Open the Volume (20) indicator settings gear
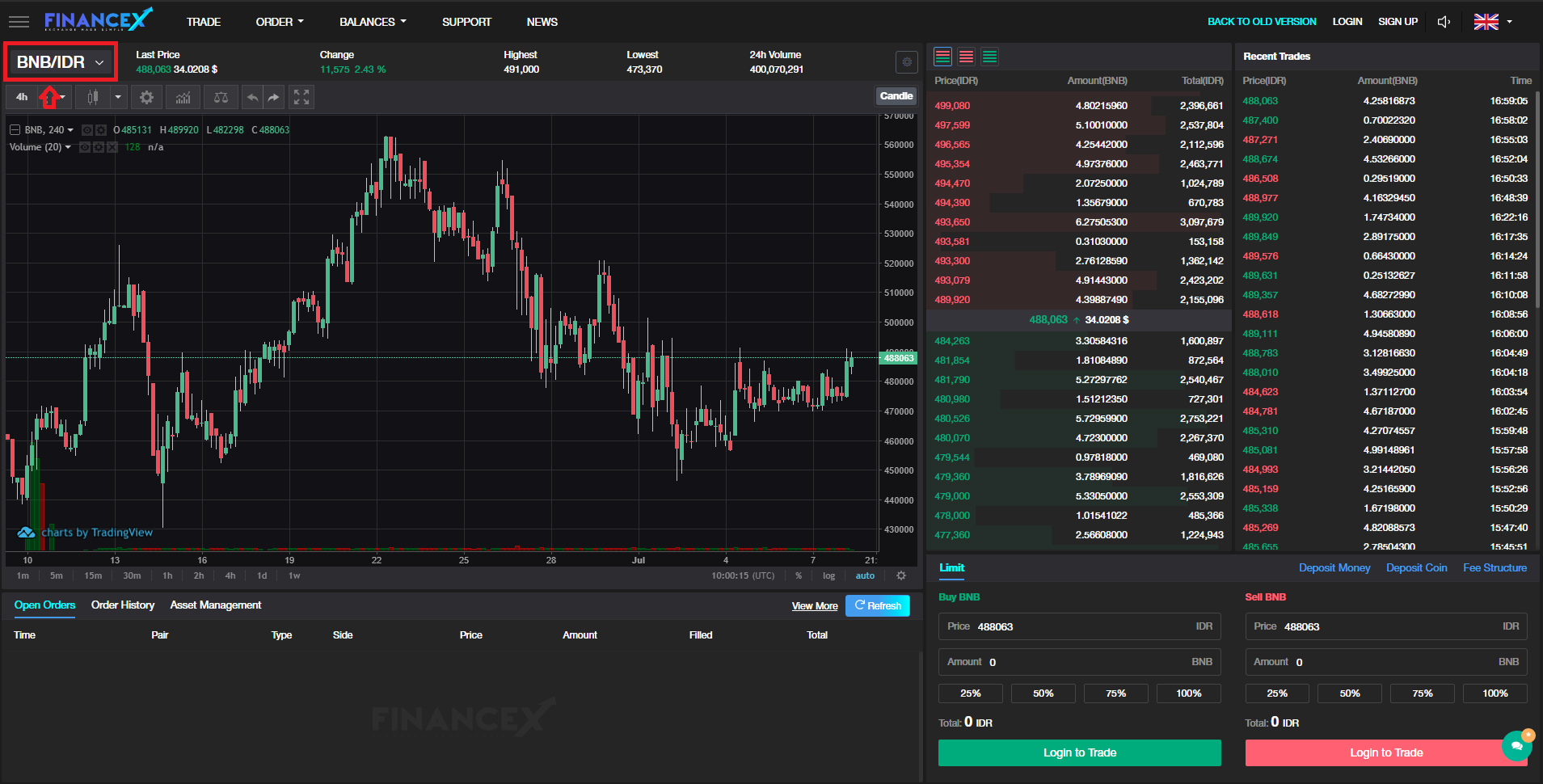 [98, 147]
